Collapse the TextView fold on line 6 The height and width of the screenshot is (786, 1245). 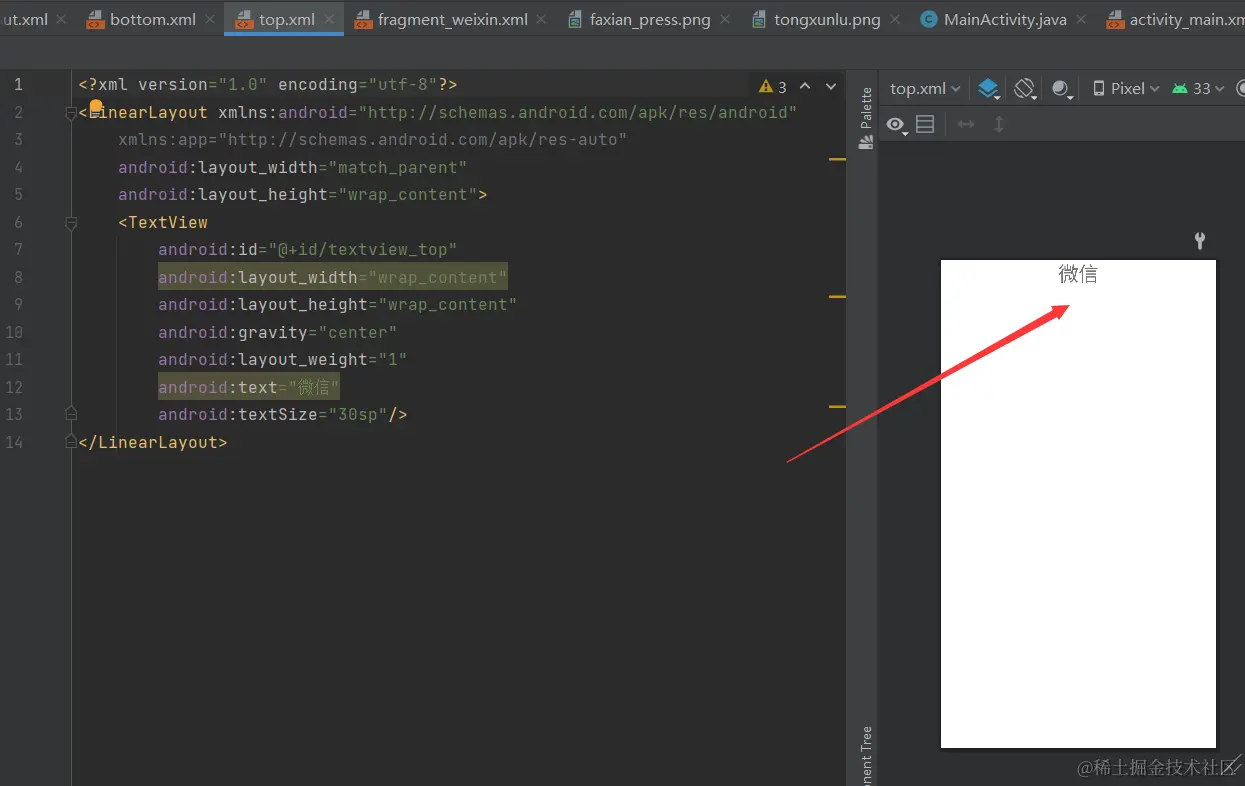[71, 223]
